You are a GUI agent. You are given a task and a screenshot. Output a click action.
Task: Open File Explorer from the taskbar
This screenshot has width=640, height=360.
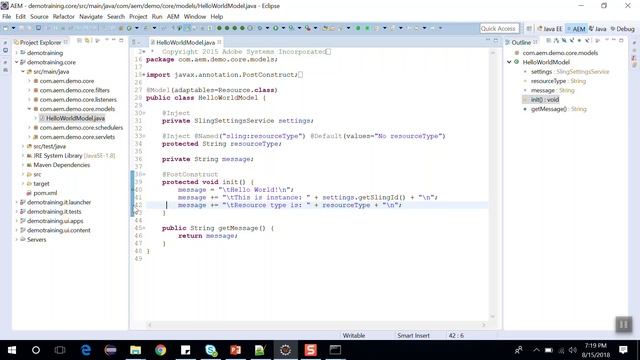pos(136,350)
